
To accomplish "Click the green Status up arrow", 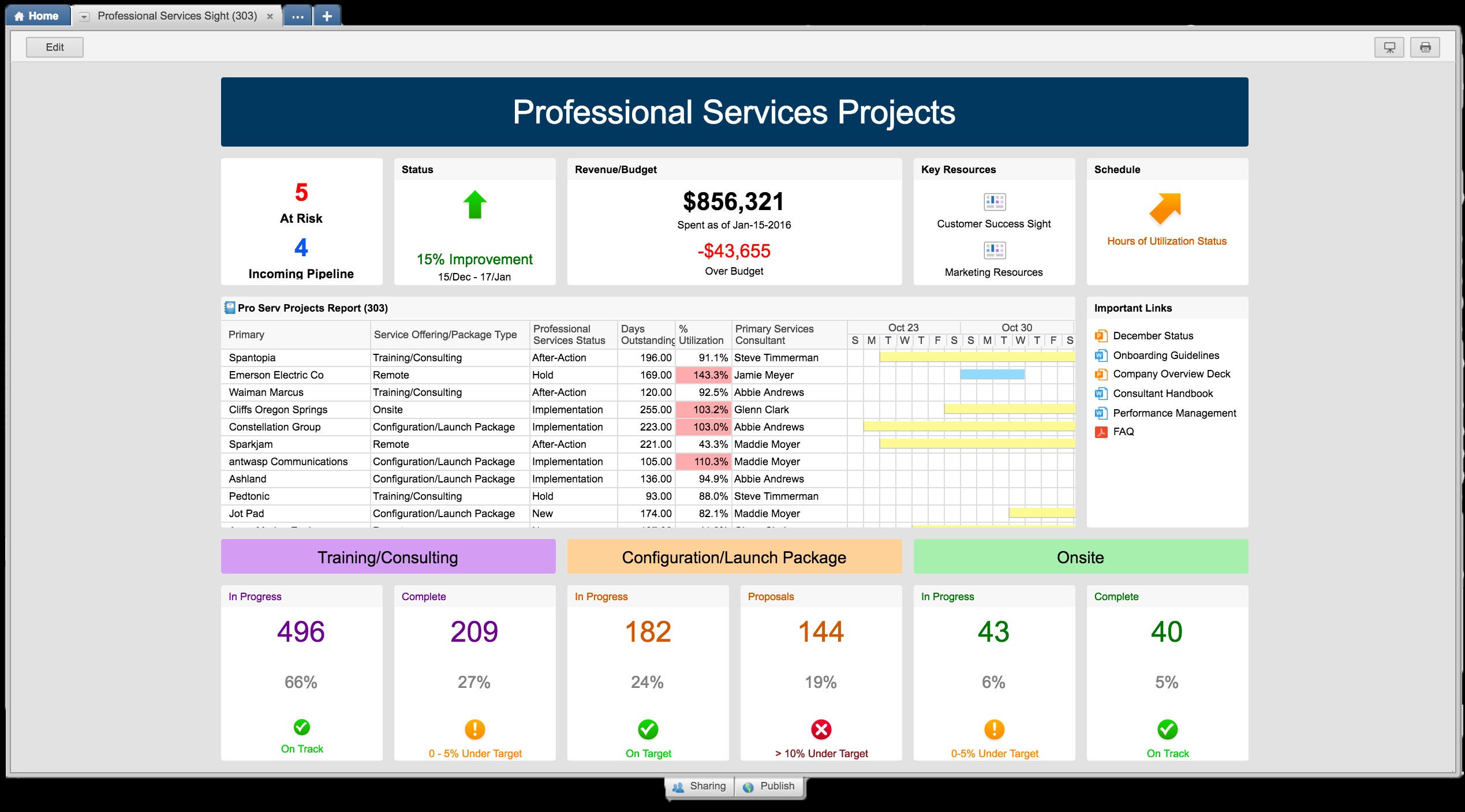I will click(474, 205).
